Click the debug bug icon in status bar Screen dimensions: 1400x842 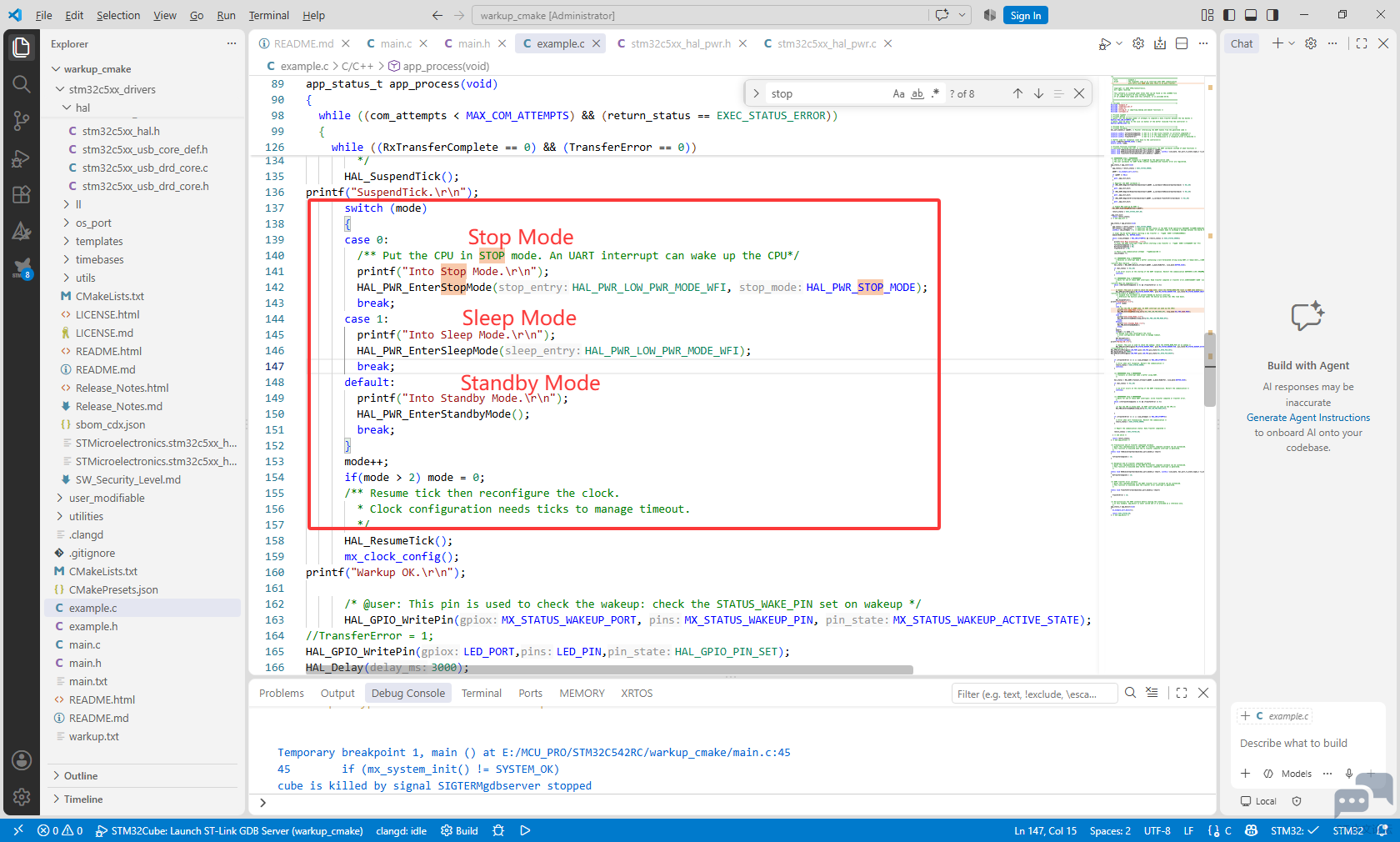pos(498,830)
